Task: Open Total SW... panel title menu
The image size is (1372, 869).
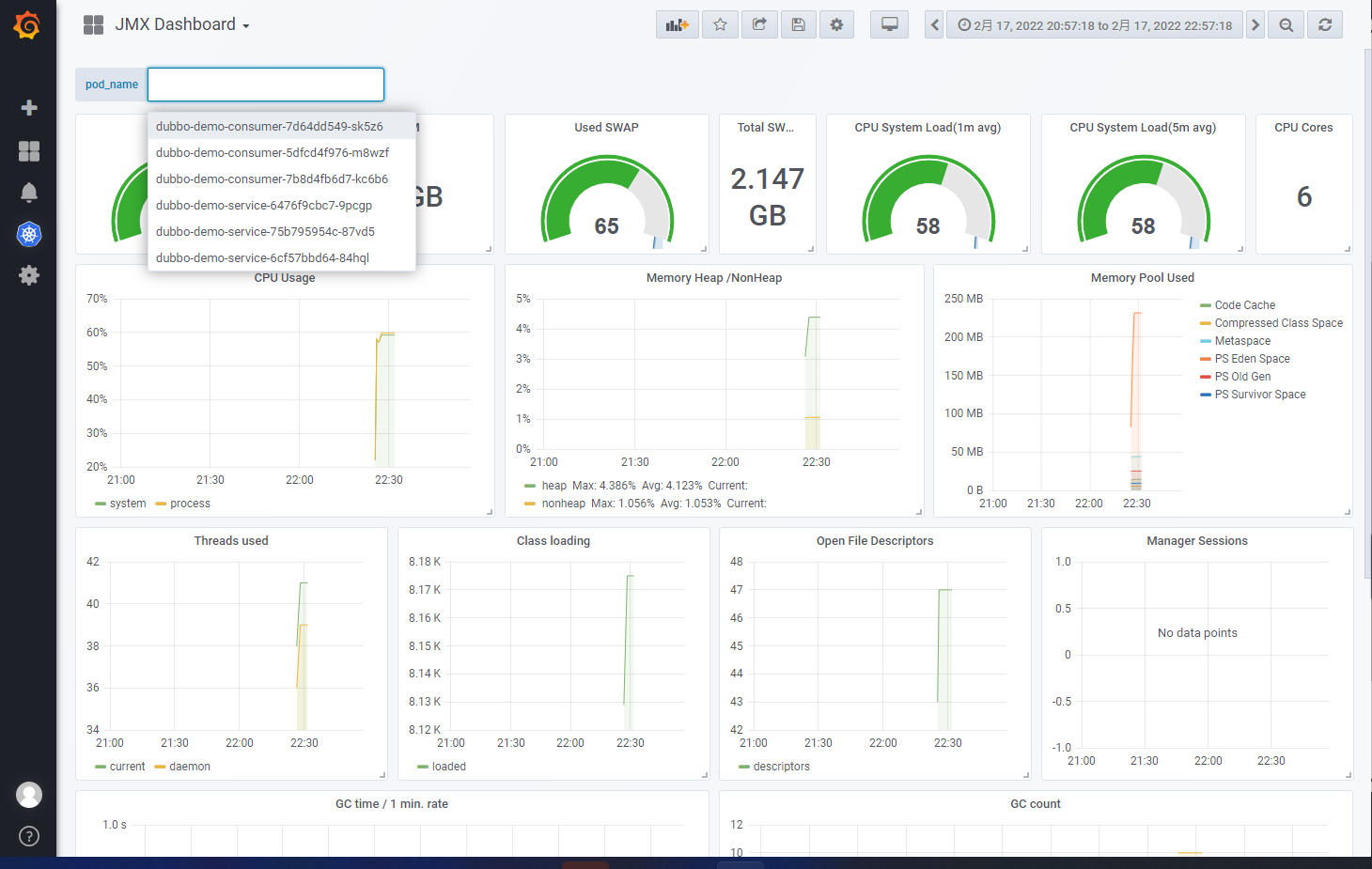Action: [x=765, y=128]
